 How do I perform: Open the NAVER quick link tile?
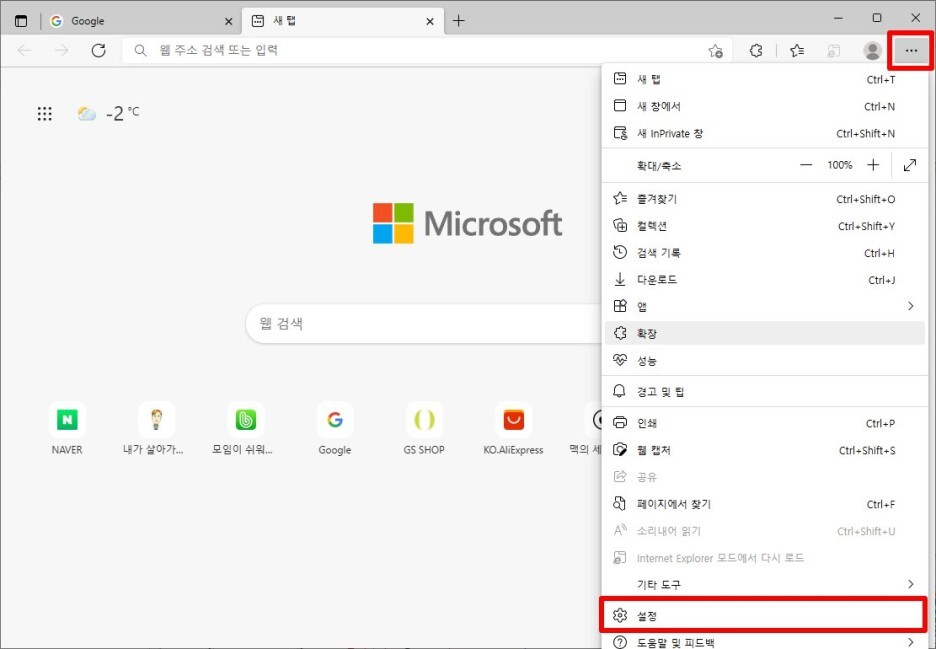click(x=67, y=429)
